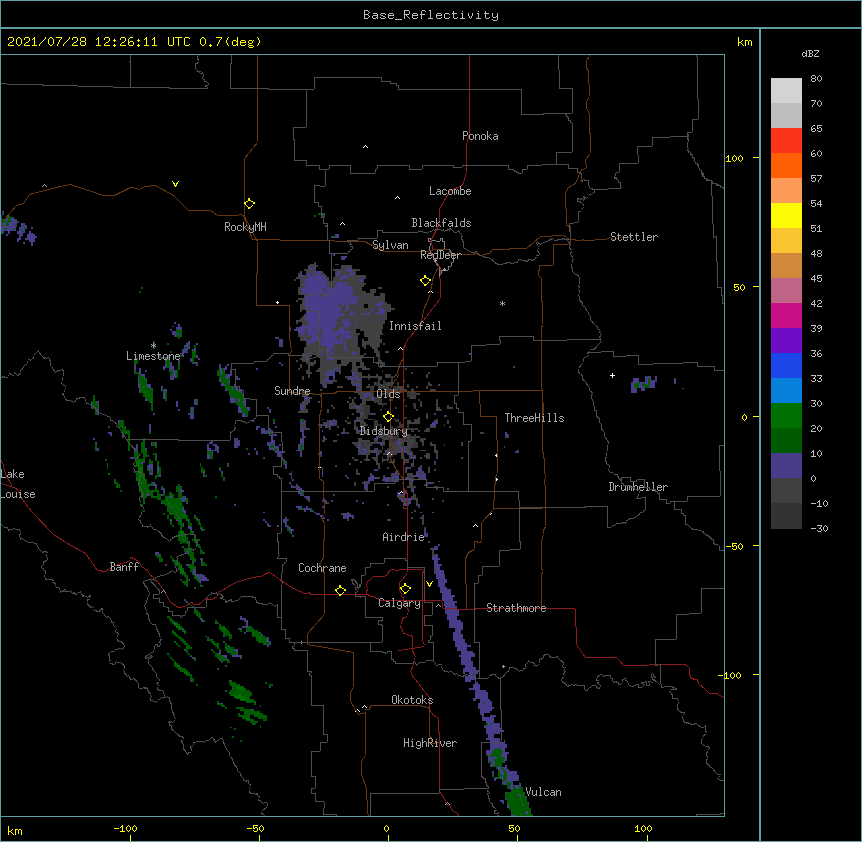Click the dBZ legend heading

pyautogui.click(x=810, y=53)
